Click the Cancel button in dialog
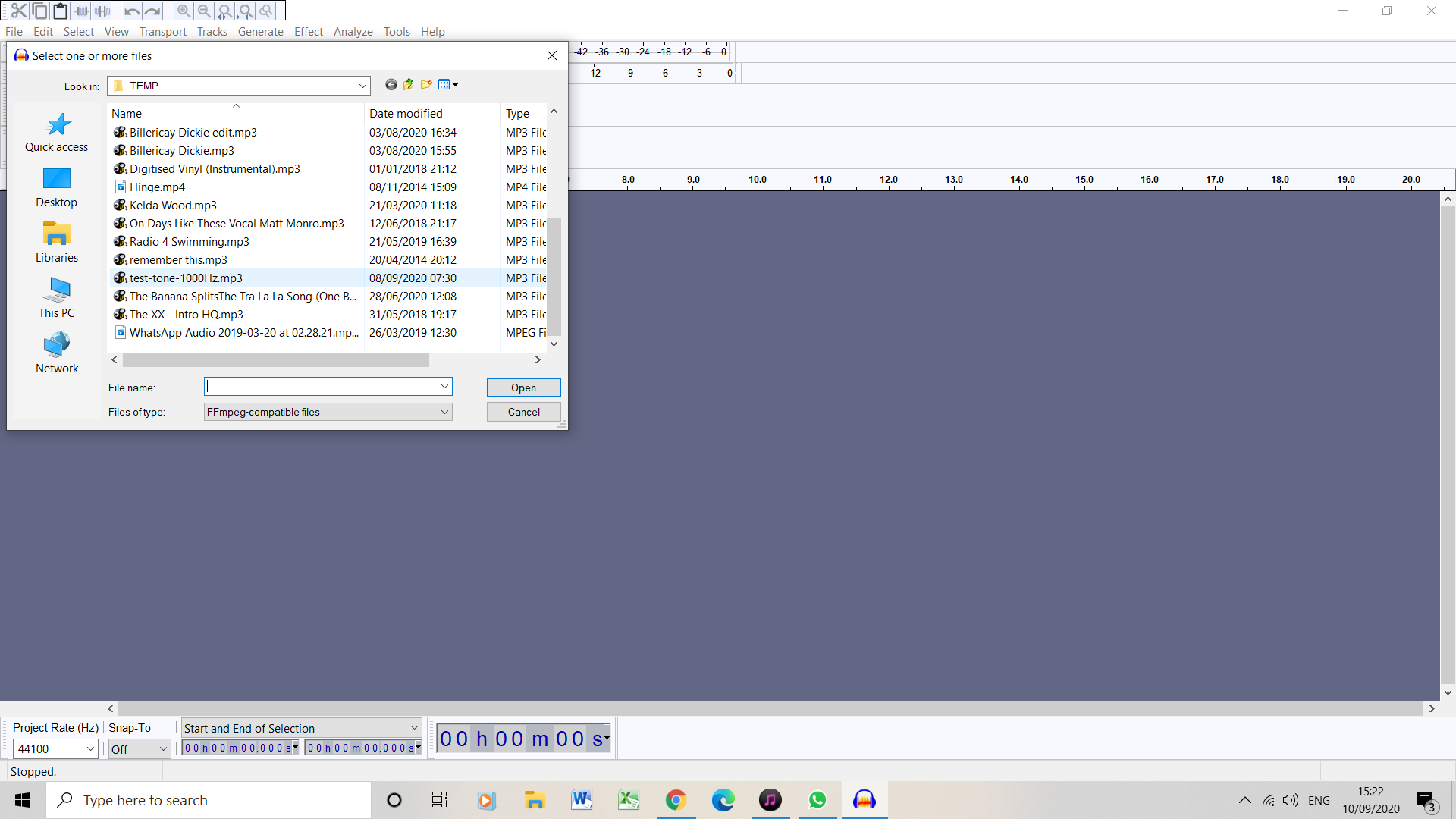The height and width of the screenshot is (819, 1456). 523,412
